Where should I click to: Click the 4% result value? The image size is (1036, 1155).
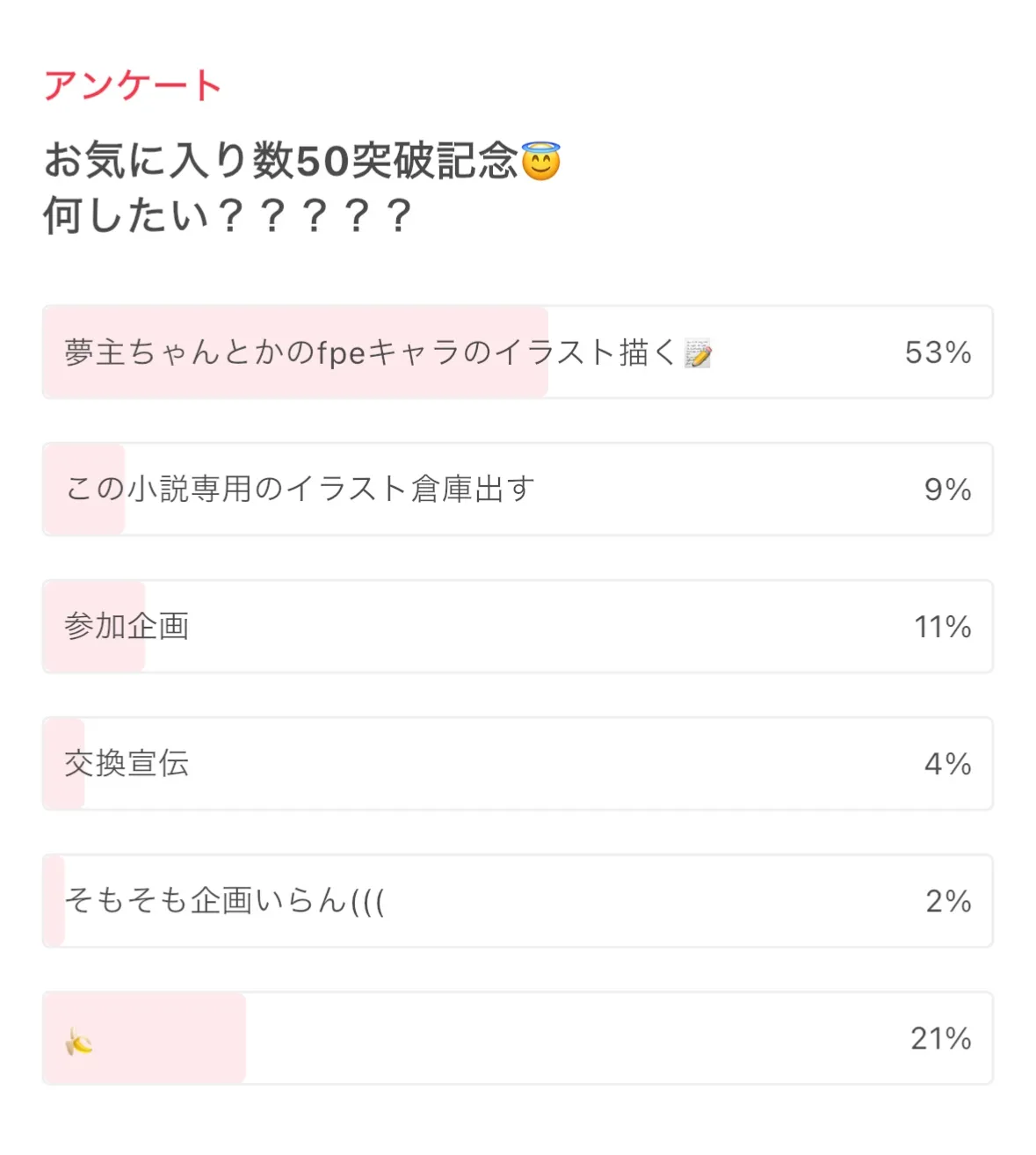pyautogui.click(x=947, y=764)
